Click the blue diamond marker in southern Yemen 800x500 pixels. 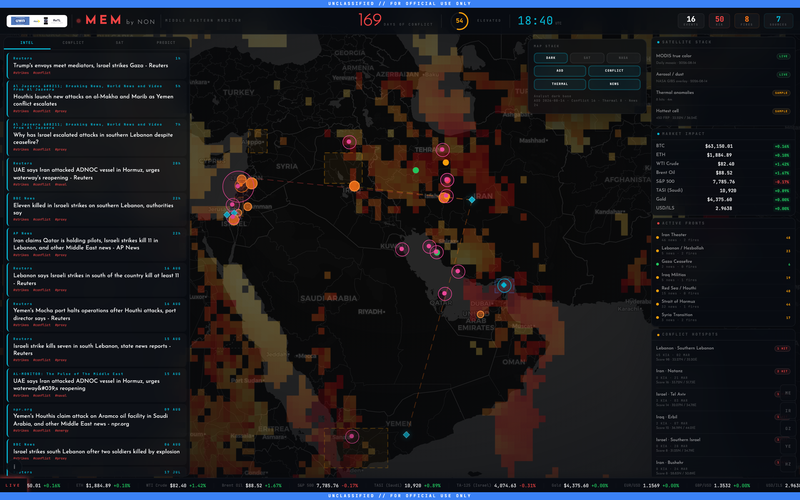tap(406, 435)
